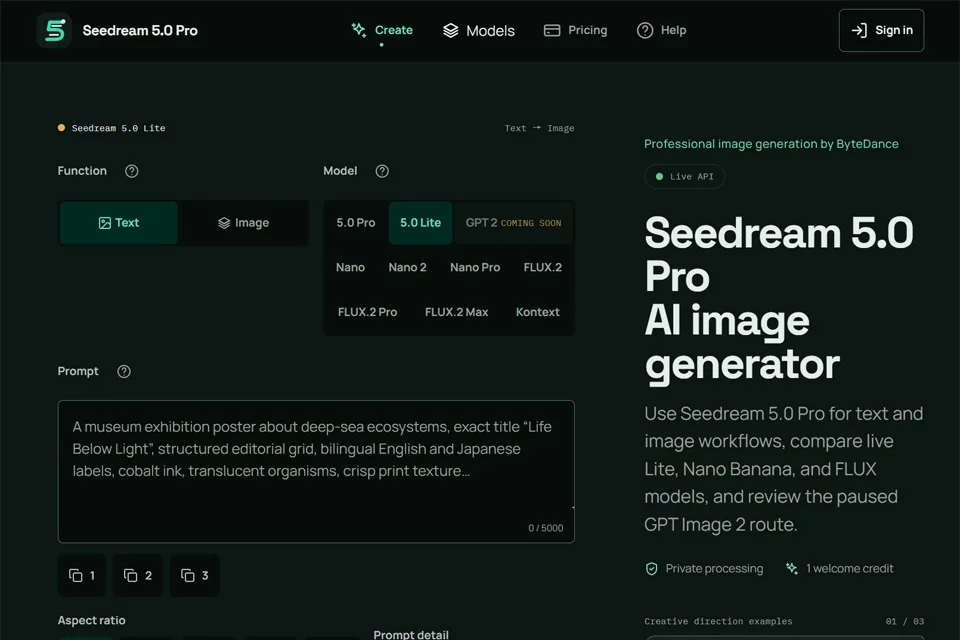
Task: Click the "Seedream 5.0 Lite" status label
Action: pos(118,128)
